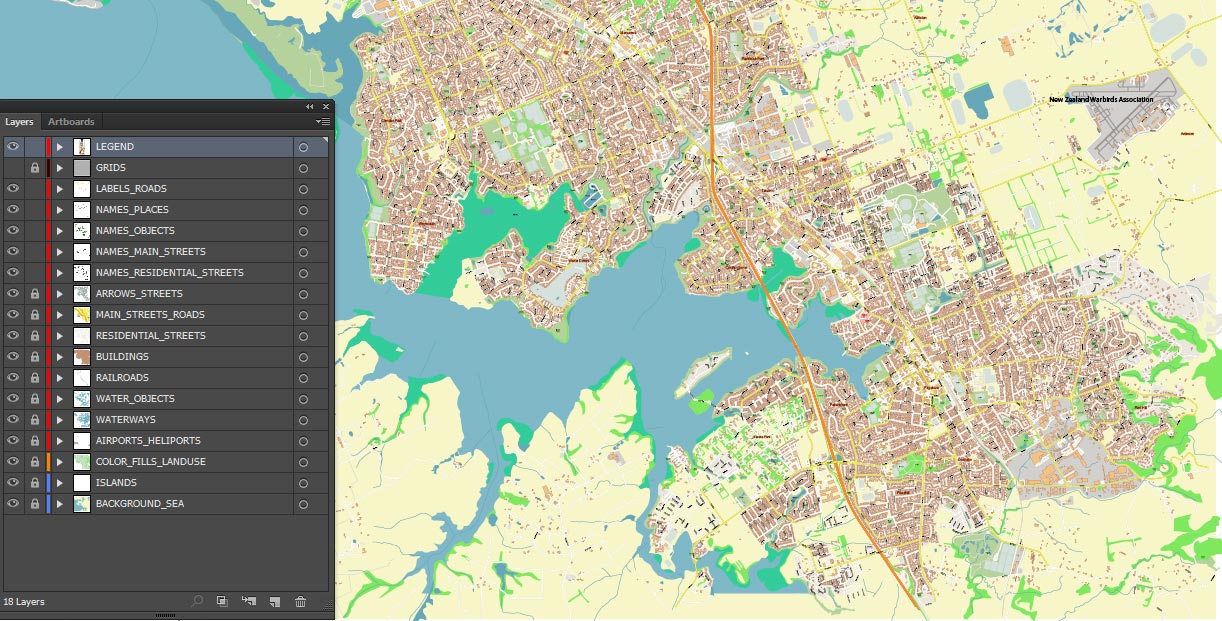Expand the GRIDS layer contents
Screen dimensions: 1222x621
click(60, 168)
